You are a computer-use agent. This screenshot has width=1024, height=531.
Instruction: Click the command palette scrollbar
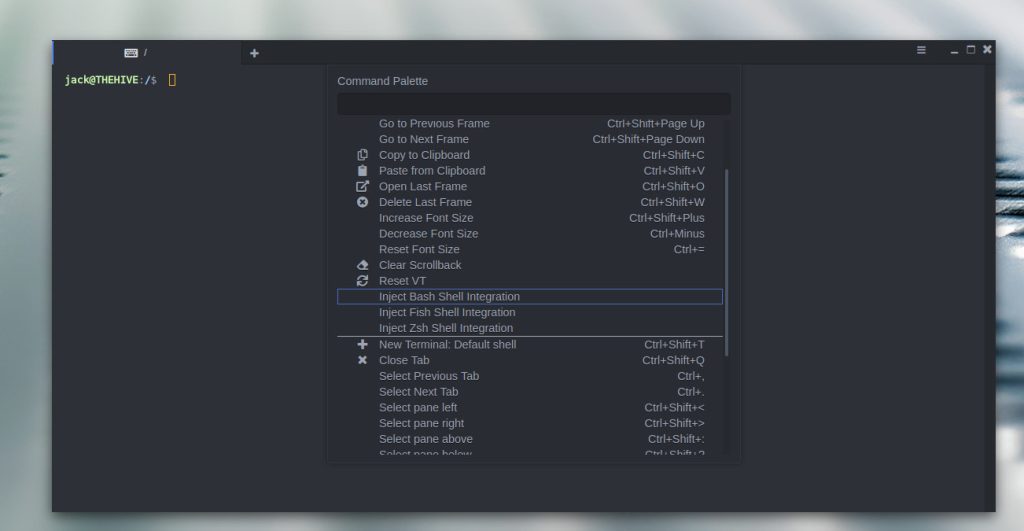(x=727, y=260)
